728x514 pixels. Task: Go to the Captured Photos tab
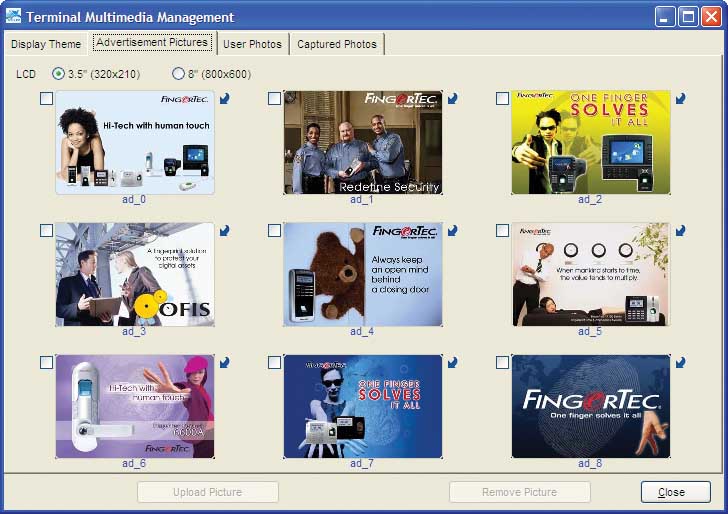pos(337,44)
